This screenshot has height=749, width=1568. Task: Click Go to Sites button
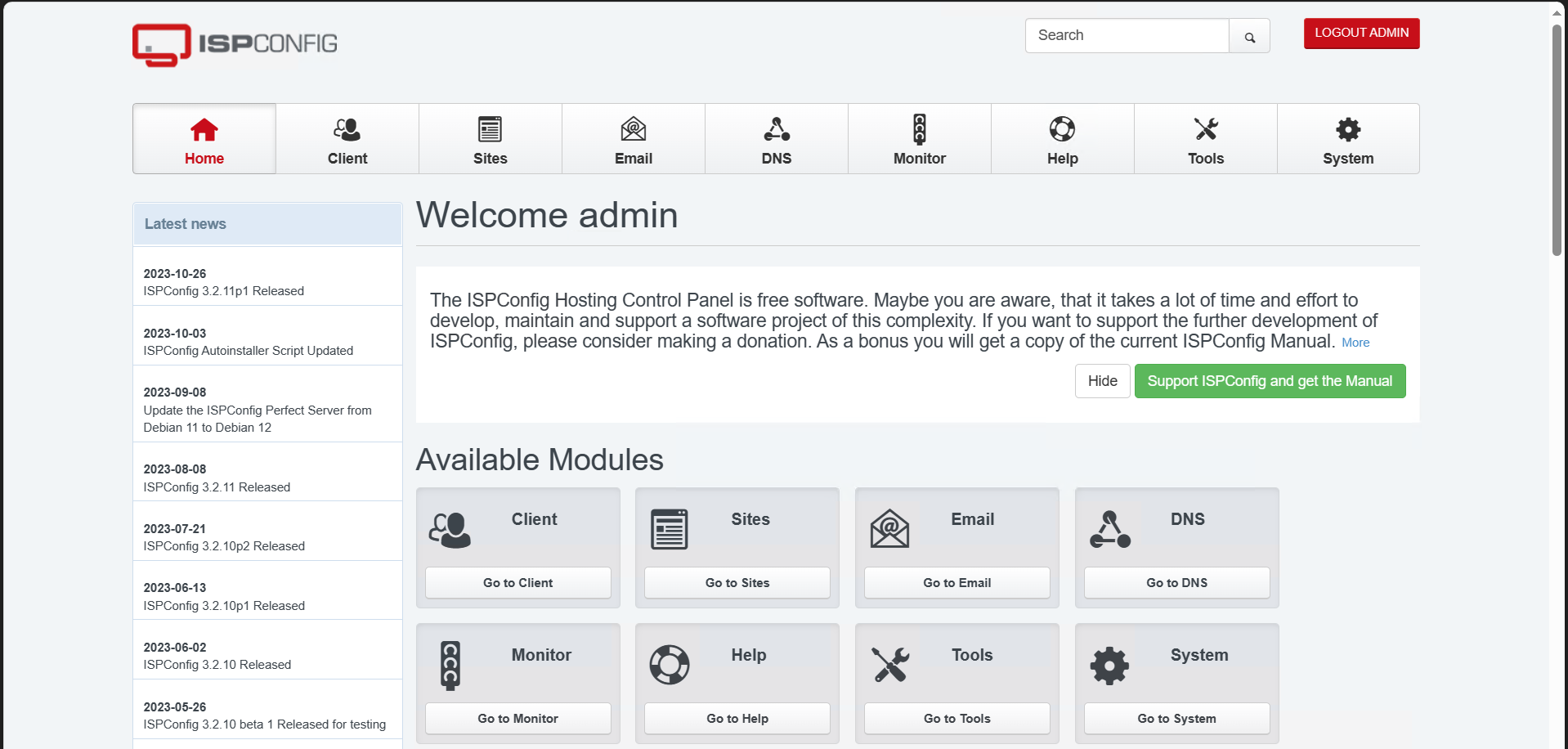tap(737, 583)
